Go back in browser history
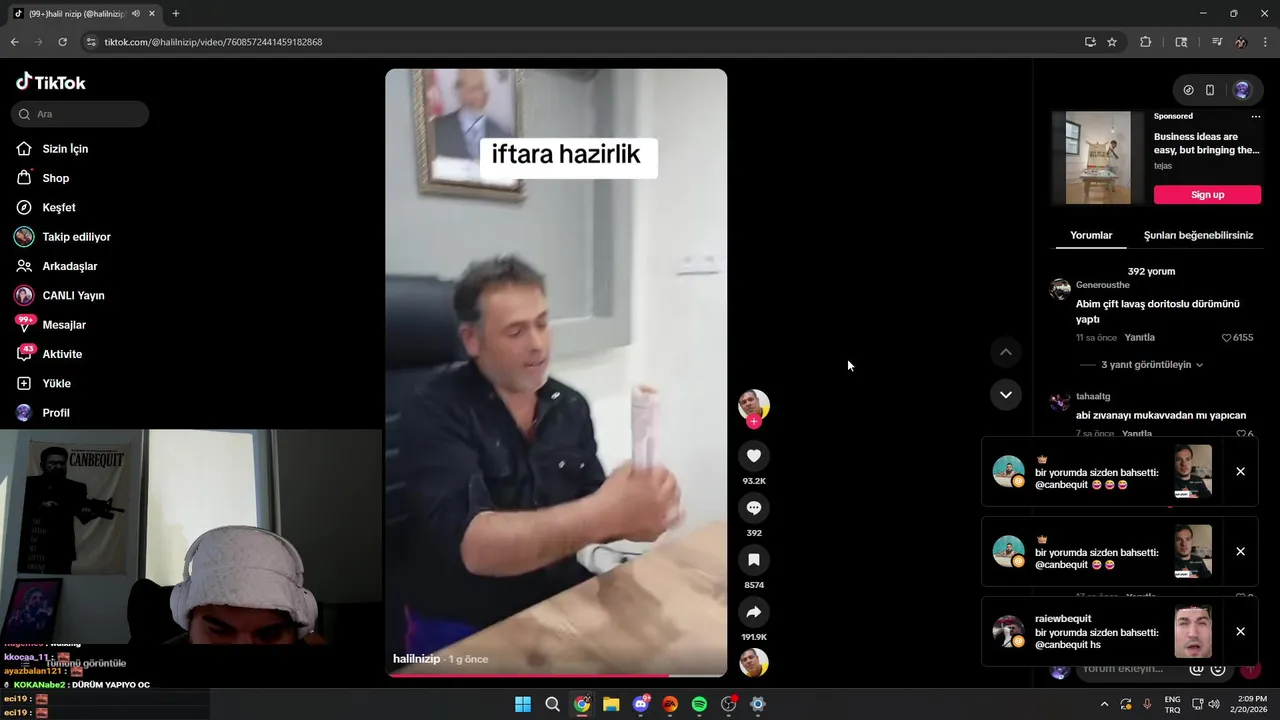1280x720 pixels. click(14, 42)
